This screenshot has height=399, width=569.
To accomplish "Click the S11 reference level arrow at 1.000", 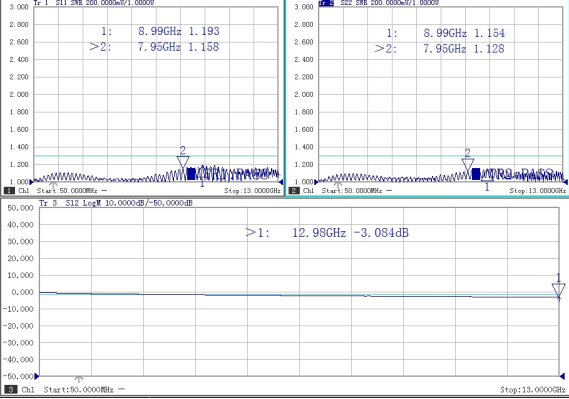I will pos(31,182).
